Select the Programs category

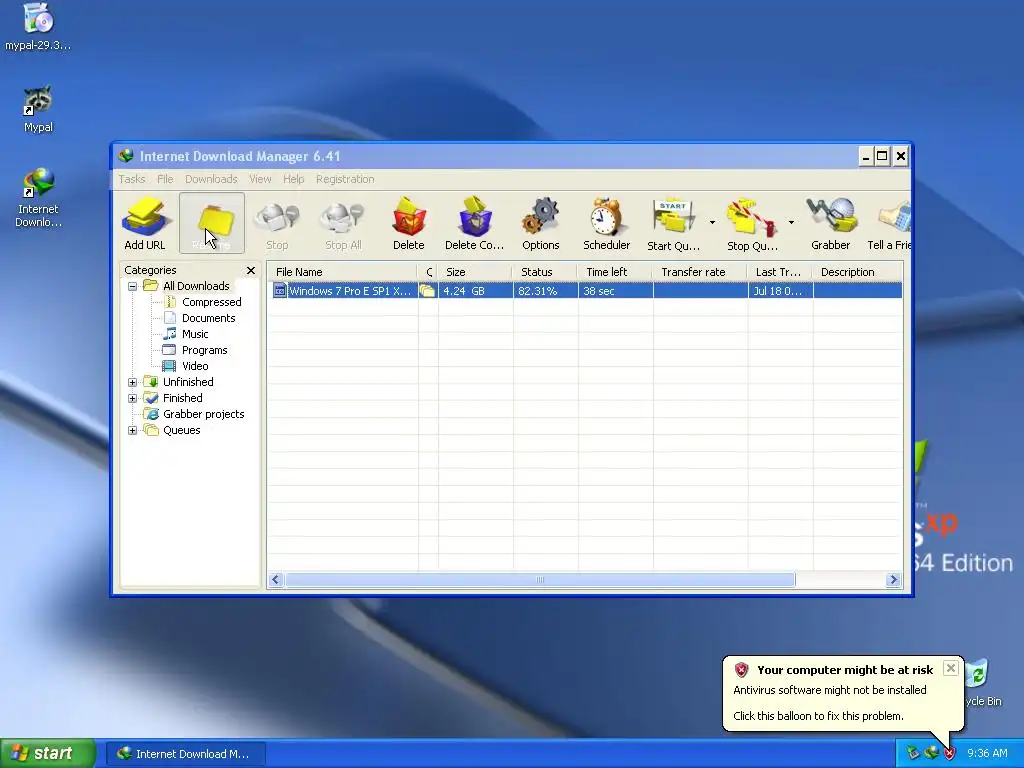[204, 350]
